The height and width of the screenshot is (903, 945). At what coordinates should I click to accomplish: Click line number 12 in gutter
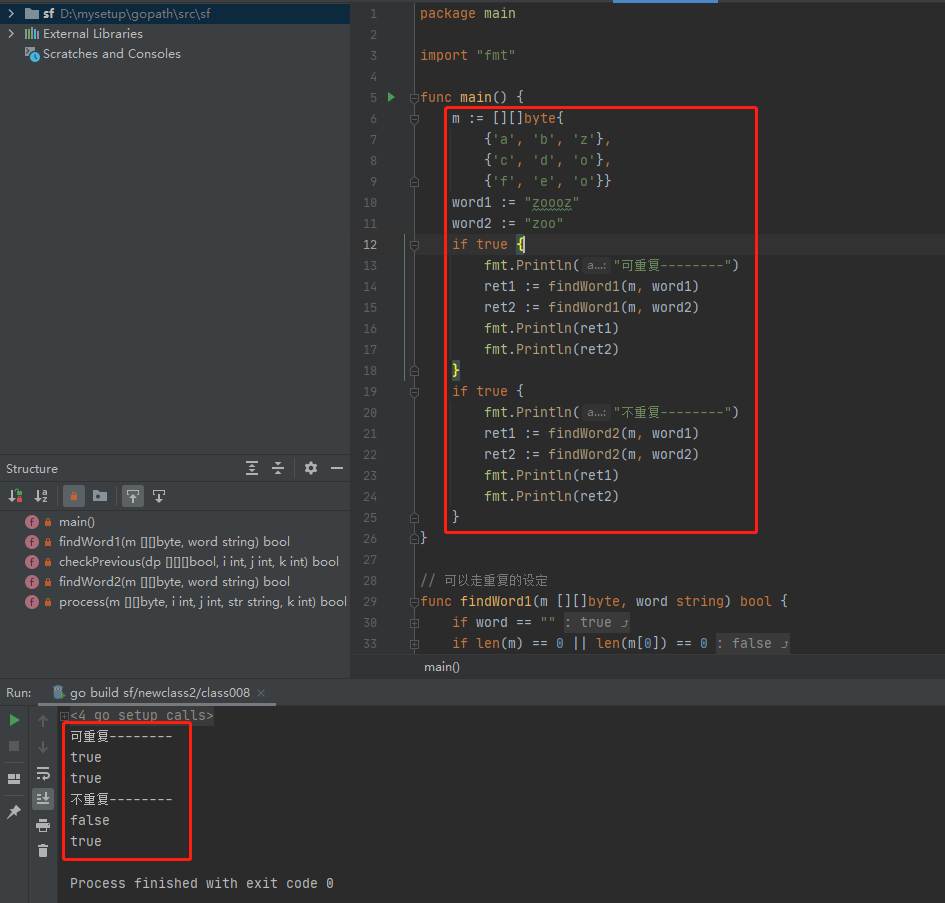tap(370, 245)
